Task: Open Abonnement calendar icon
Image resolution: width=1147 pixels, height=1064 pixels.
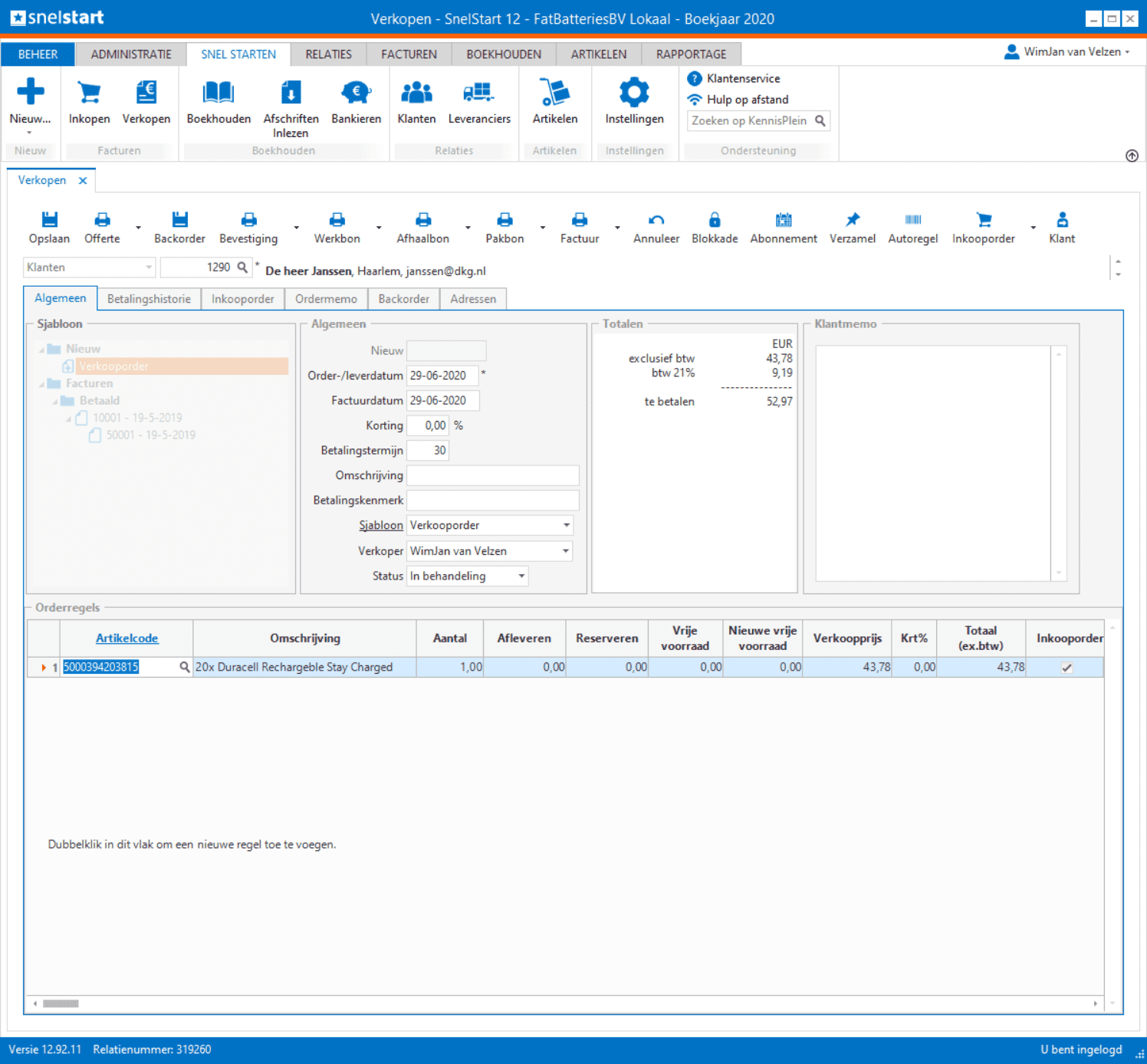Action: point(784,220)
